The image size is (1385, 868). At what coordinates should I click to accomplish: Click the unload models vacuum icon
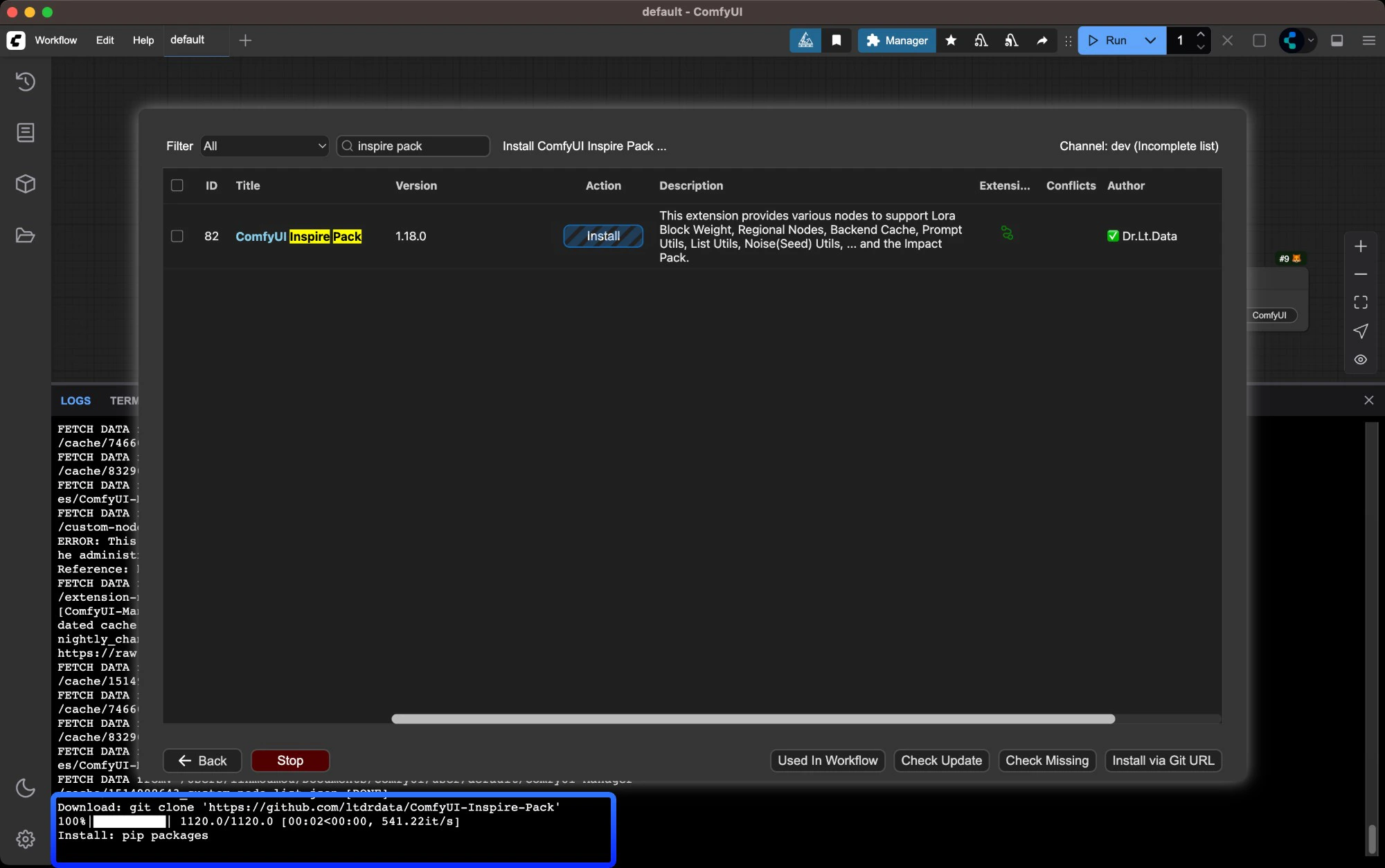click(981, 41)
